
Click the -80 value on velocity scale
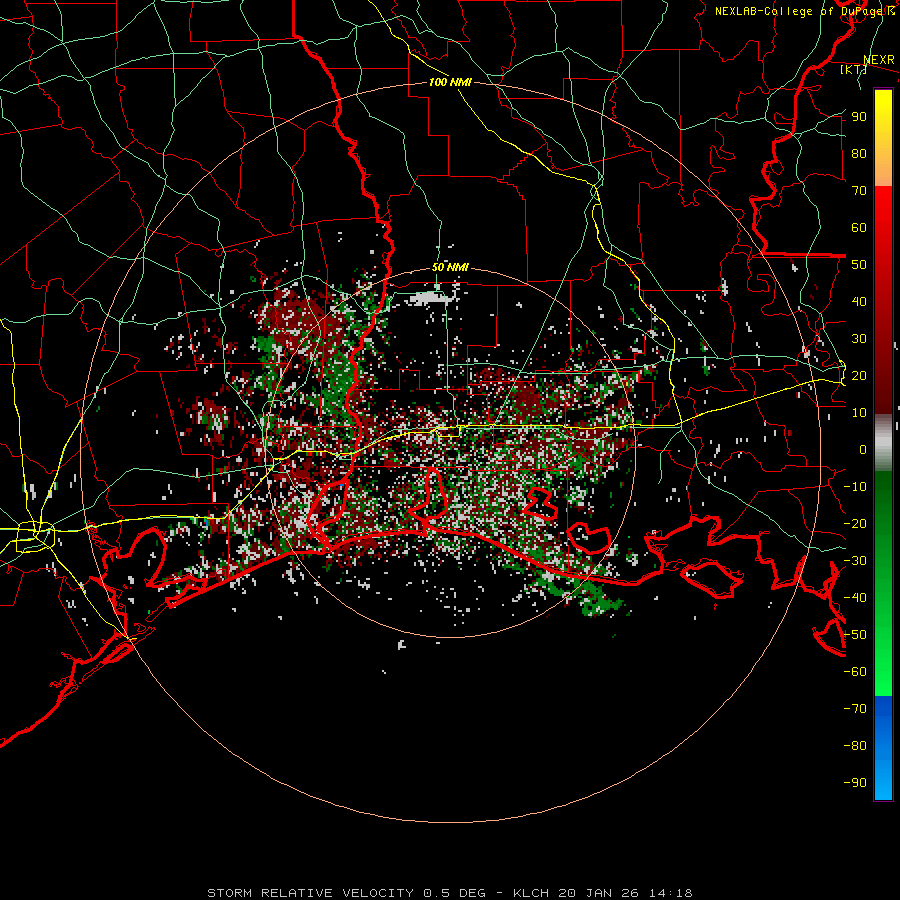pos(855,746)
